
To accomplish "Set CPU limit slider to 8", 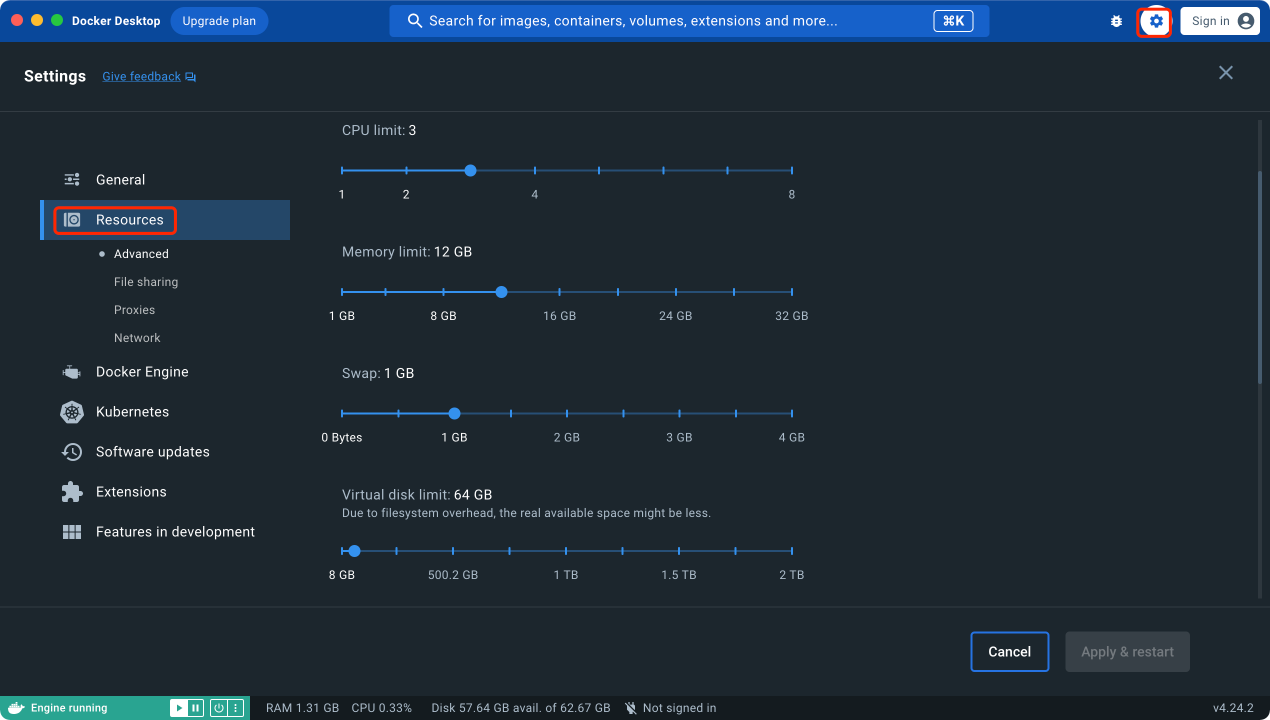I will [x=792, y=171].
